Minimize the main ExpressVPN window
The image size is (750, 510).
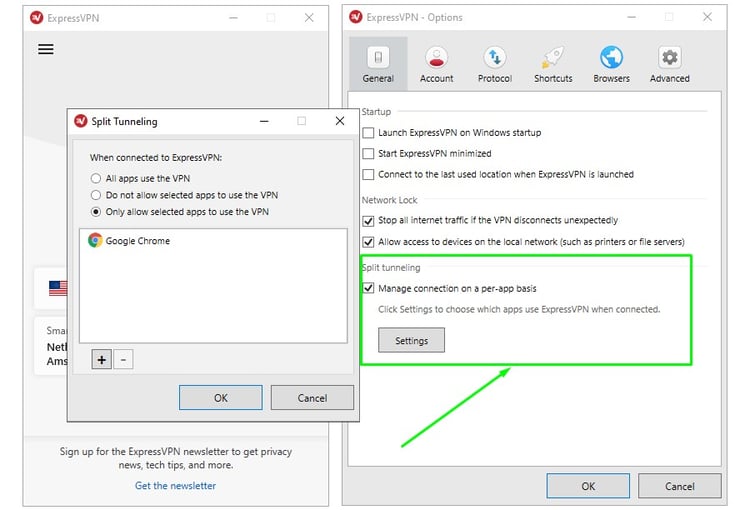tap(233, 18)
